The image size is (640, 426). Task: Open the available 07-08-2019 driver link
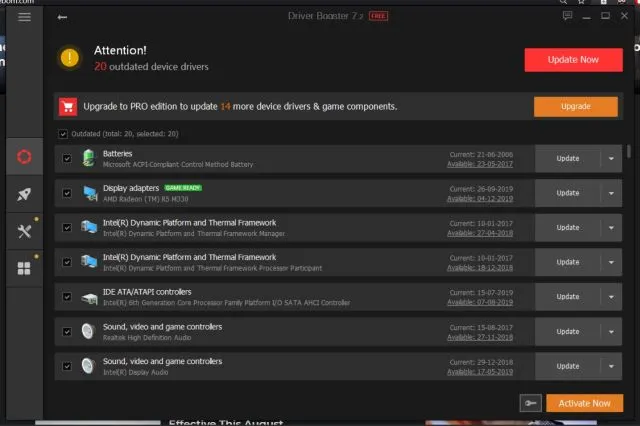click(x=480, y=302)
